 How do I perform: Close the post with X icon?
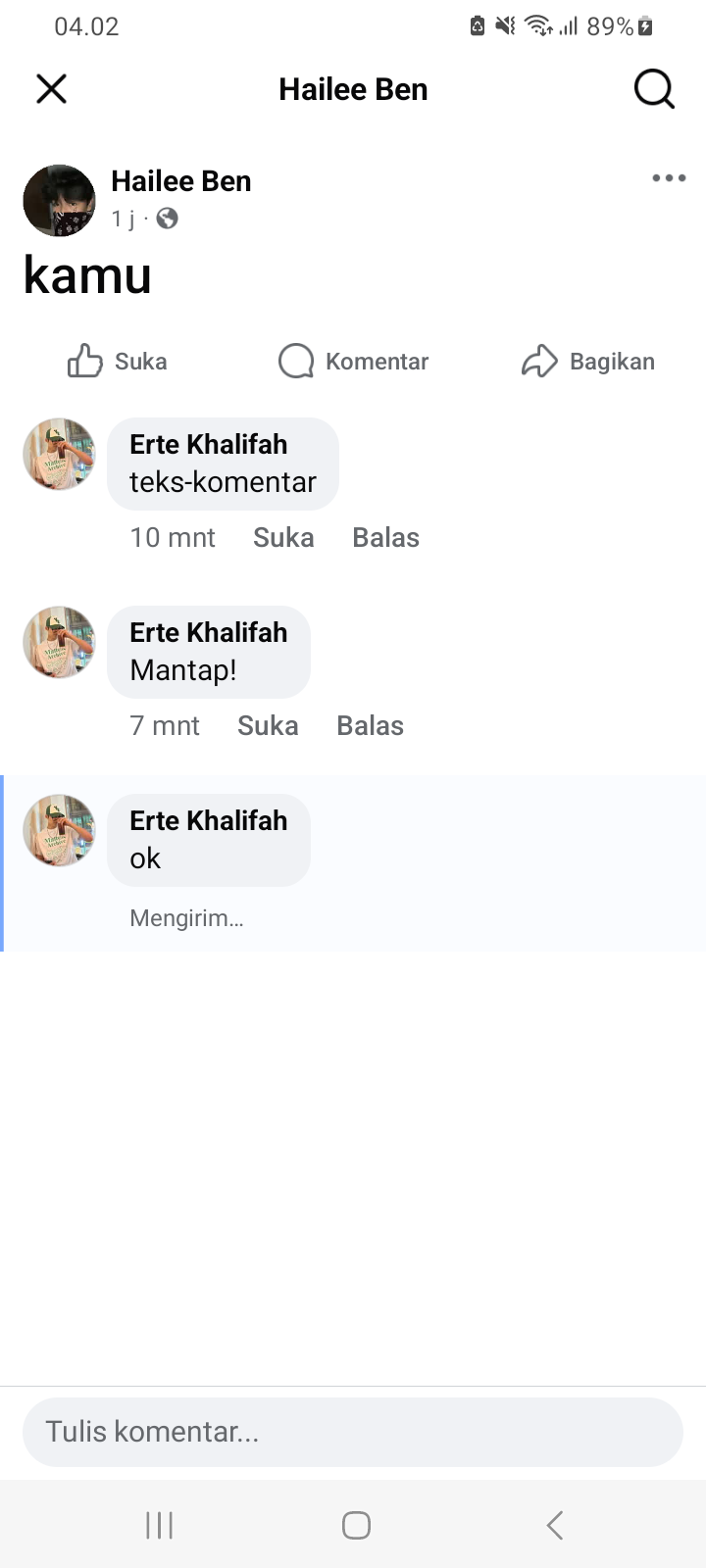coord(51,89)
